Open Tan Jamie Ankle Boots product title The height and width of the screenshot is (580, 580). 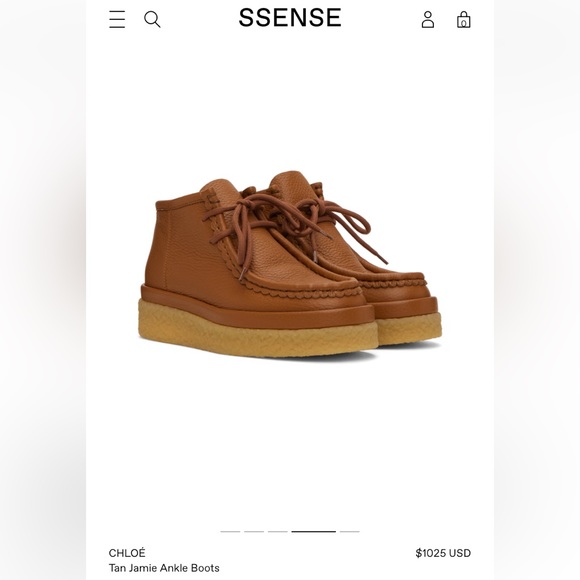point(164,568)
